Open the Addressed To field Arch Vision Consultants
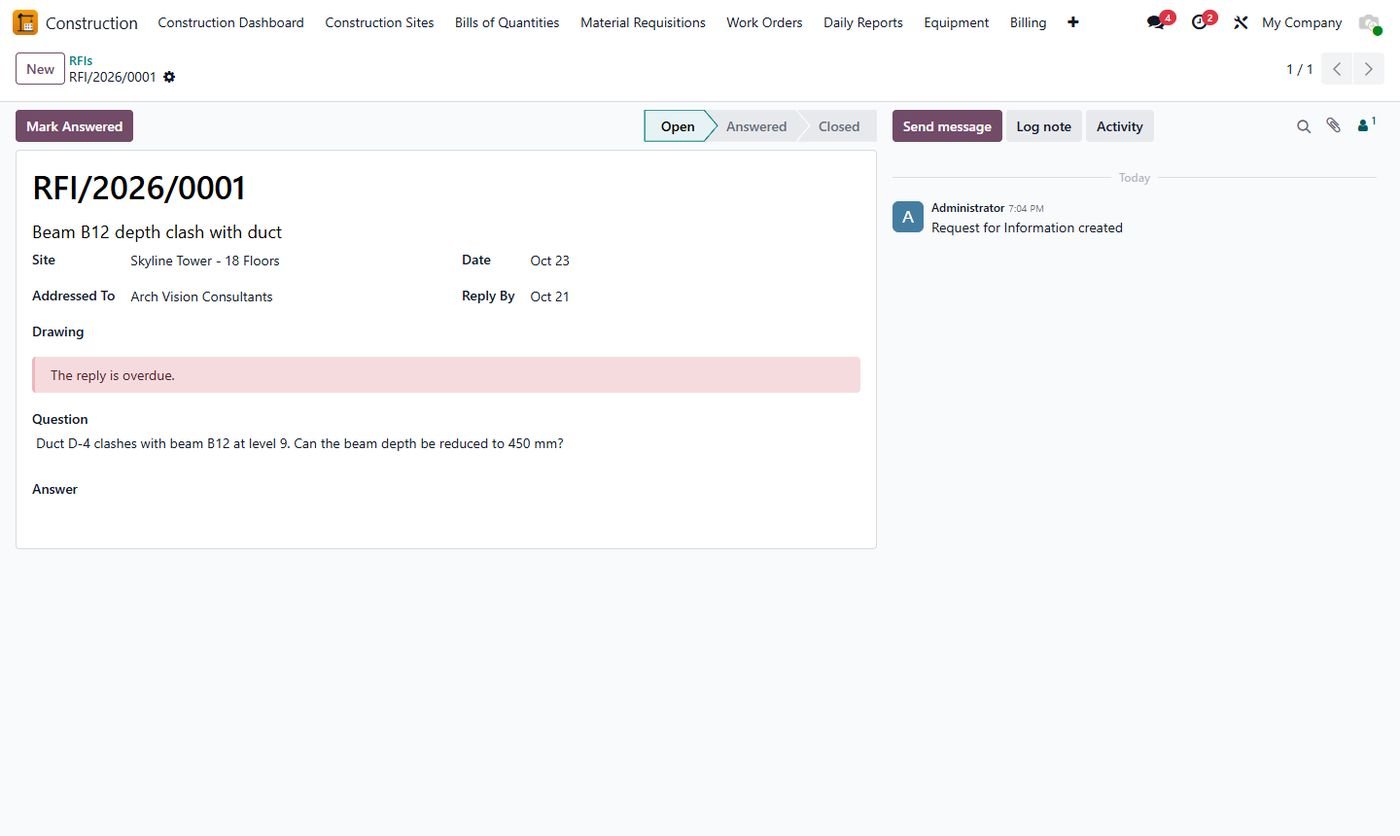1400x836 pixels. (x=201, y=297)
